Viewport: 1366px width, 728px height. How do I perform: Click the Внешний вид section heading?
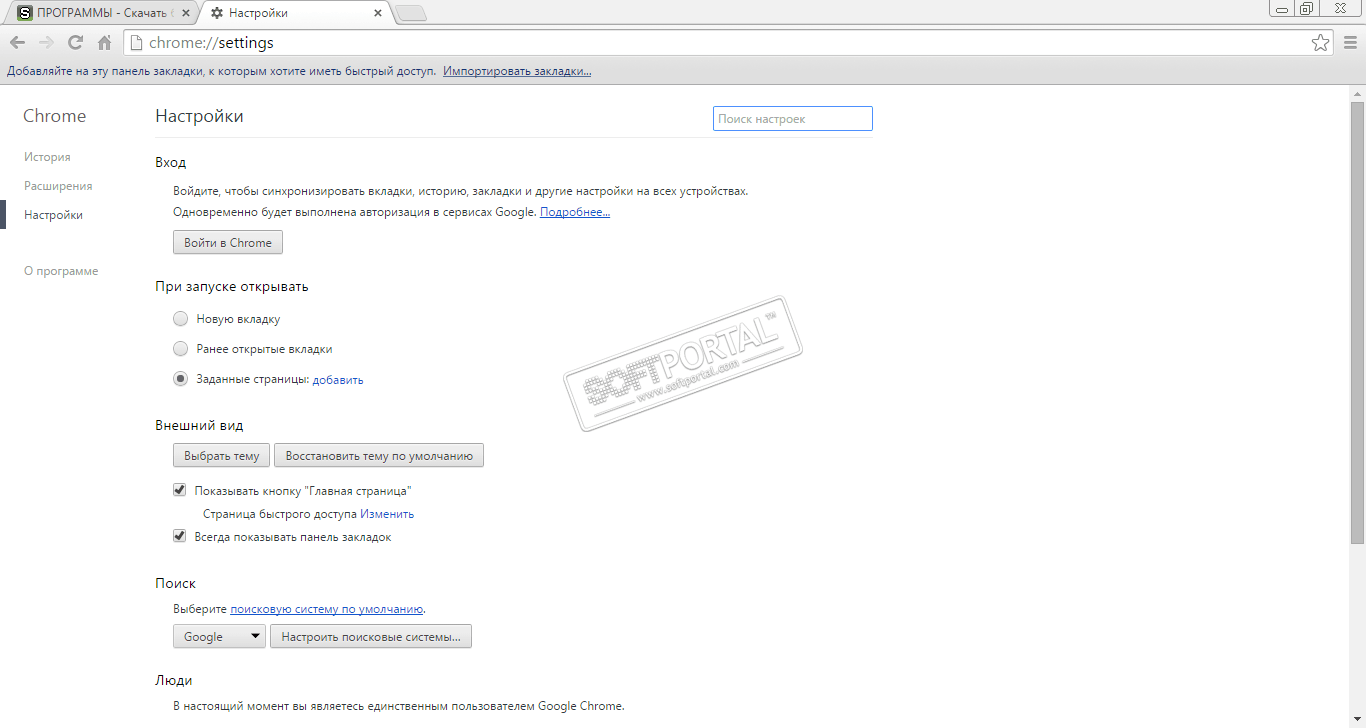[x=199, y=425]
